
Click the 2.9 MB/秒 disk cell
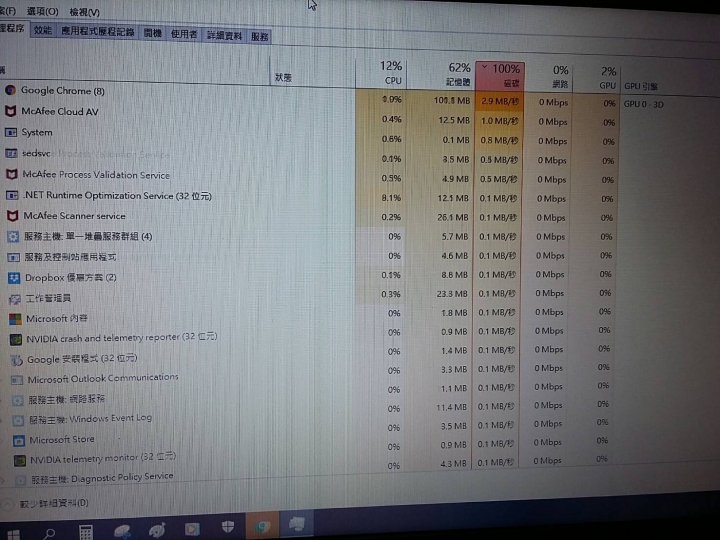[x=500, y=101]
